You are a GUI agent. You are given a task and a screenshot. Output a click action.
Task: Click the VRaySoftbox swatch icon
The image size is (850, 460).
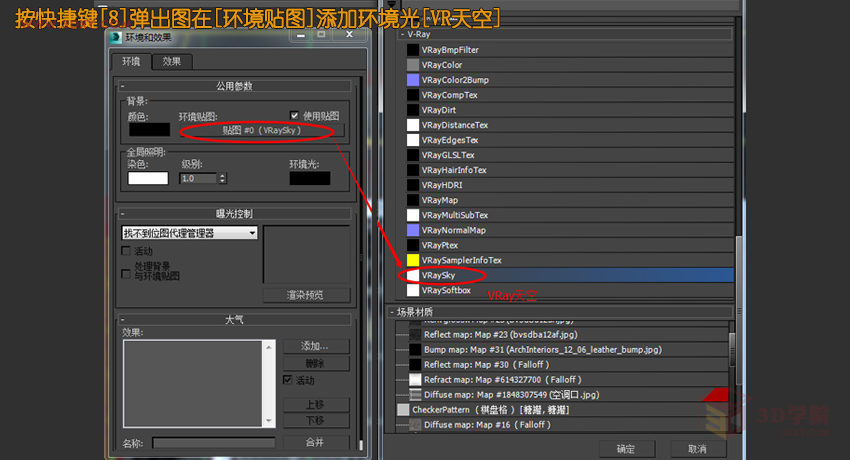click(x=413, y=290)
